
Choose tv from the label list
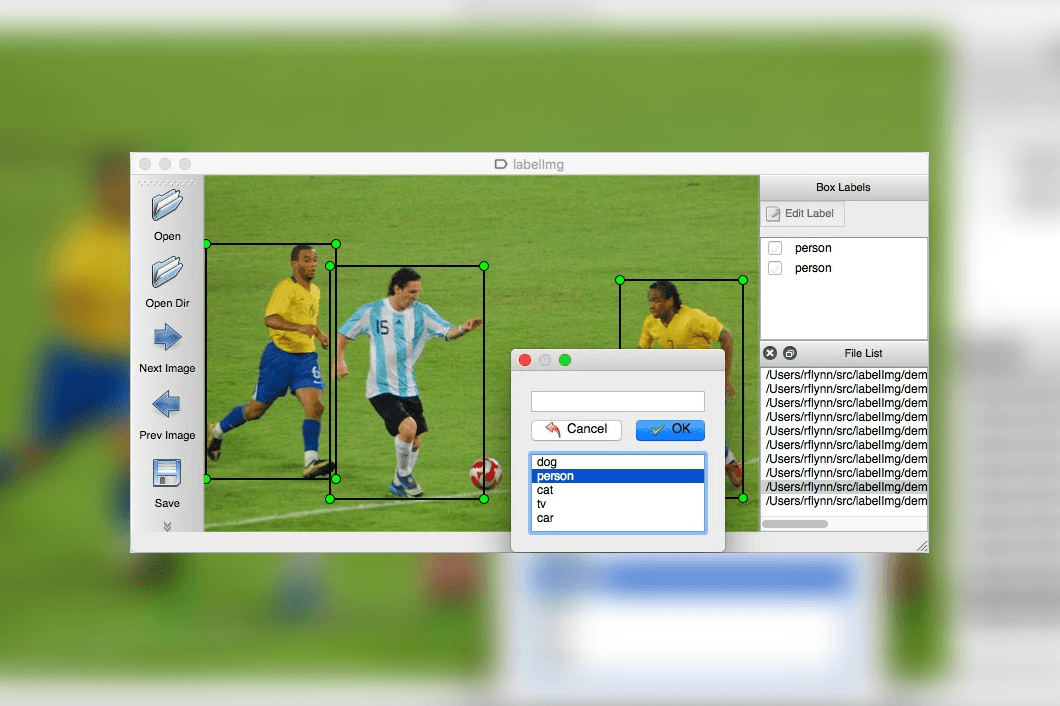pyautogui.click(x=618, y=504)
